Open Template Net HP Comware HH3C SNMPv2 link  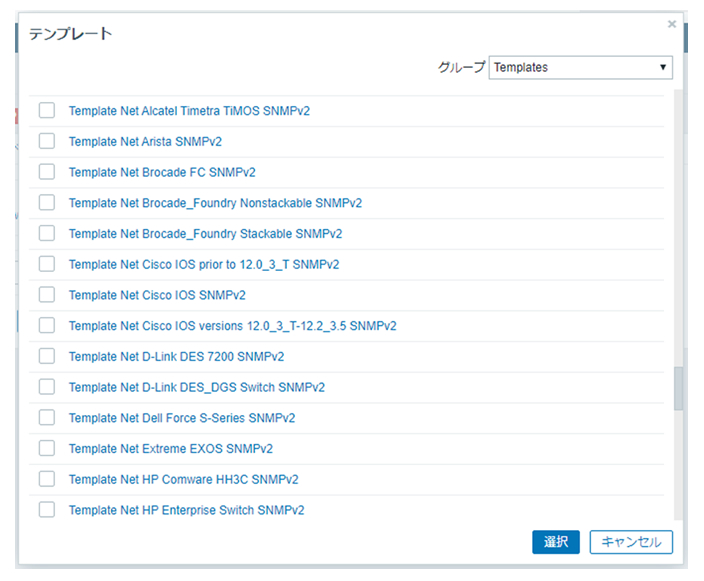(183, 480)
